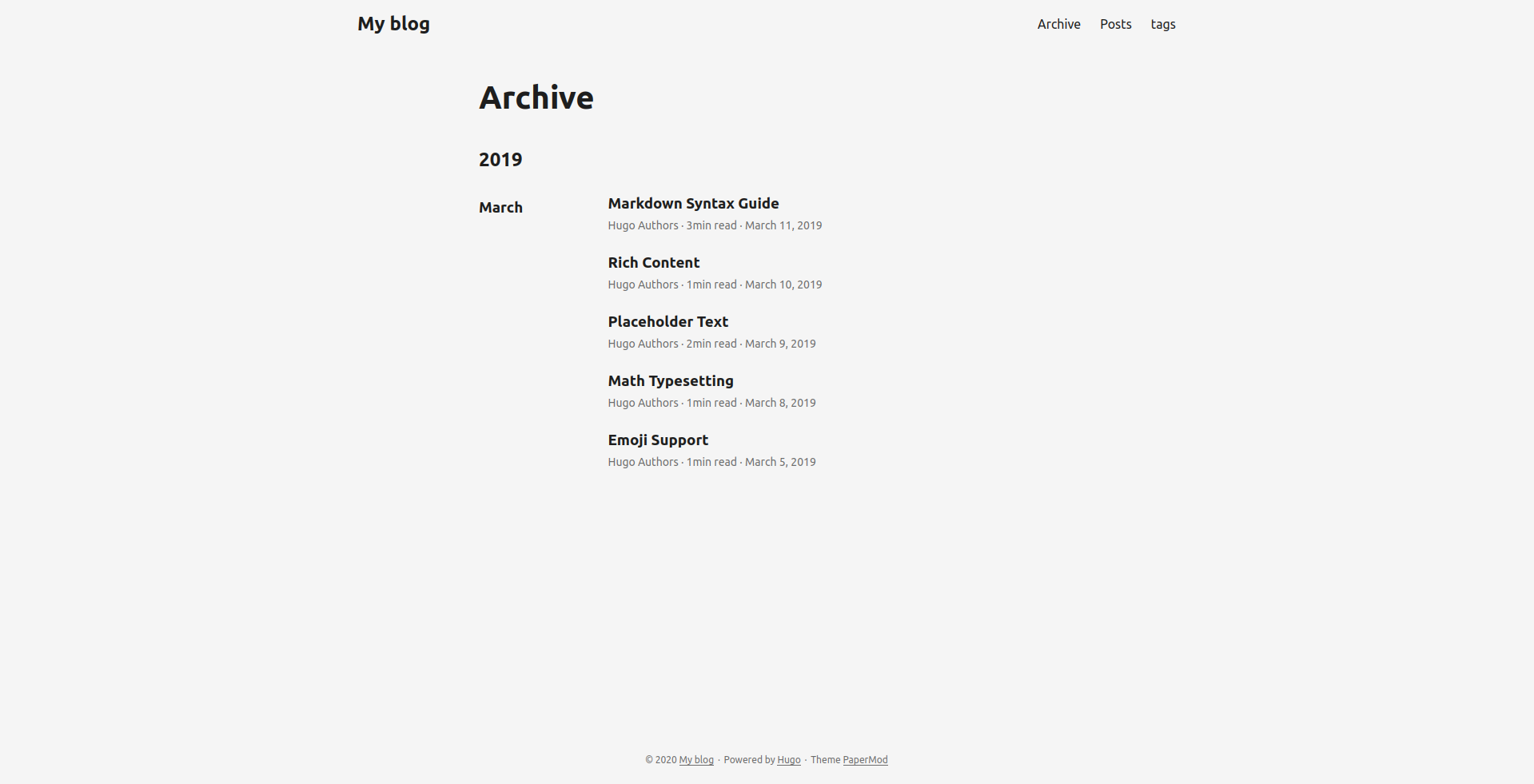Viewport: 1534px width, 784px height.
Task: Open the Hugo link in the footer
Action: pyautogui.click(x=788, y=760)
